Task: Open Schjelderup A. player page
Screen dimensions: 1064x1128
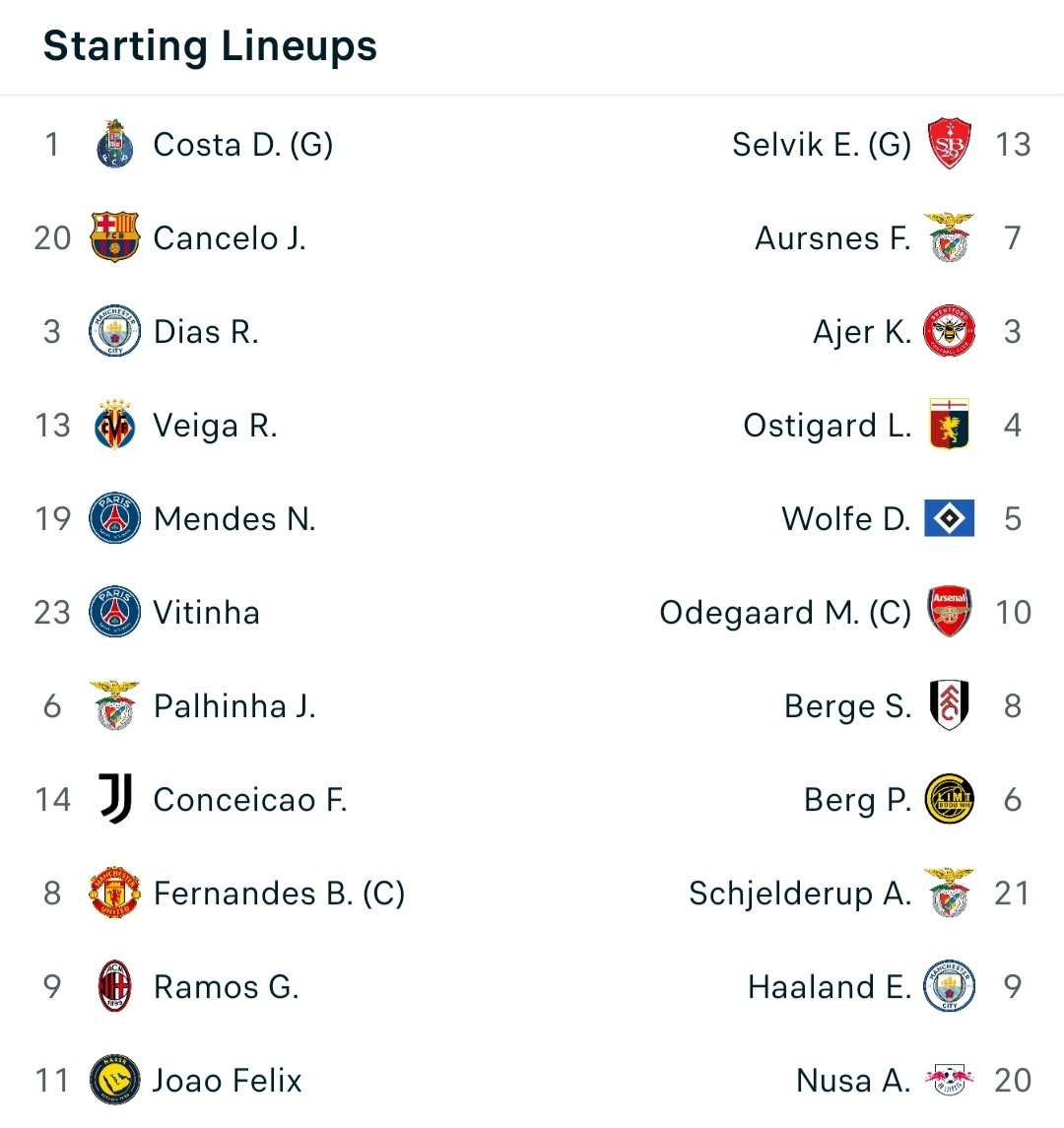Action: pyautogui.click(x=800, y=893)
